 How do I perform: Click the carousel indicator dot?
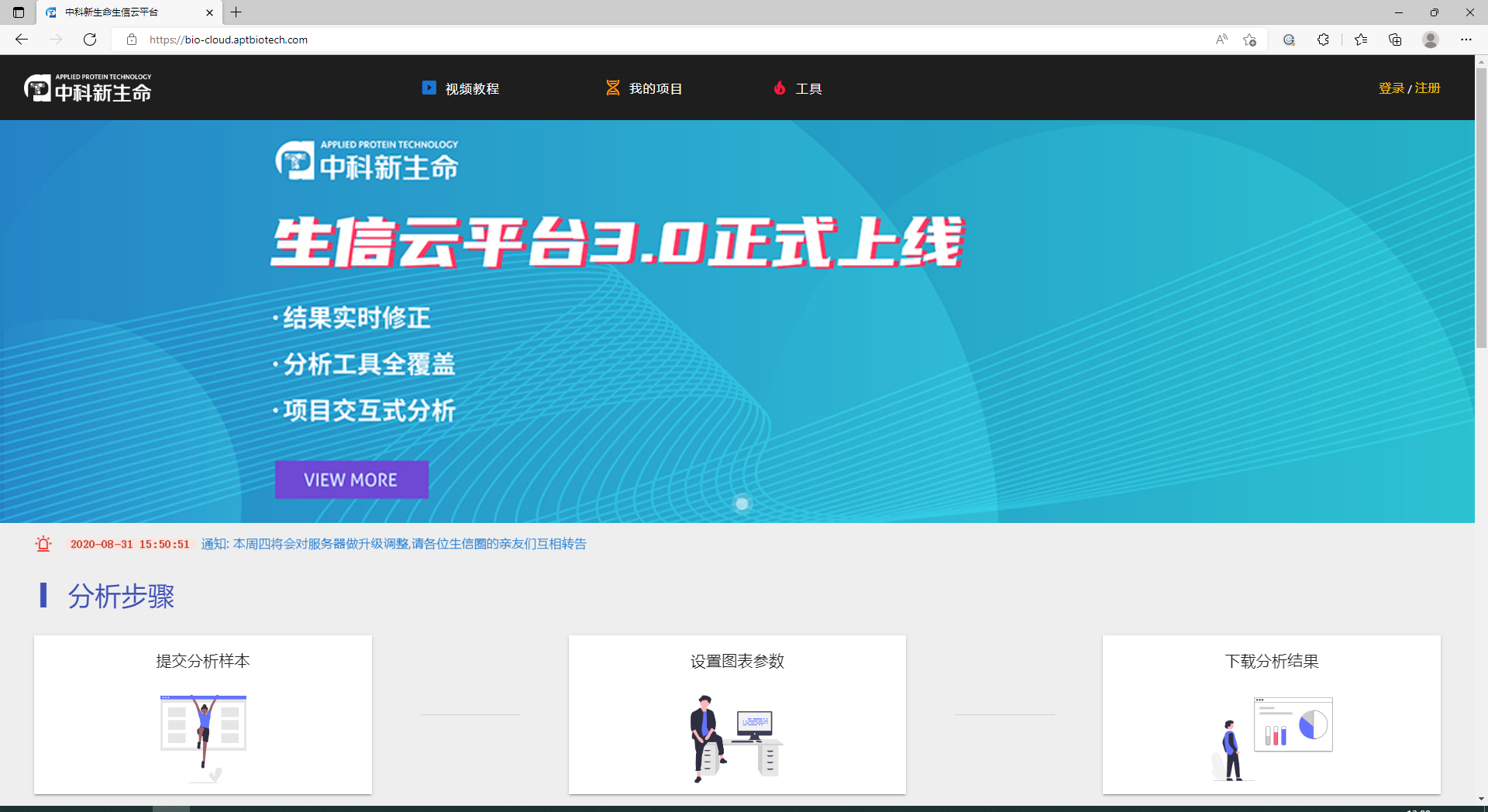tap(742, 503)
